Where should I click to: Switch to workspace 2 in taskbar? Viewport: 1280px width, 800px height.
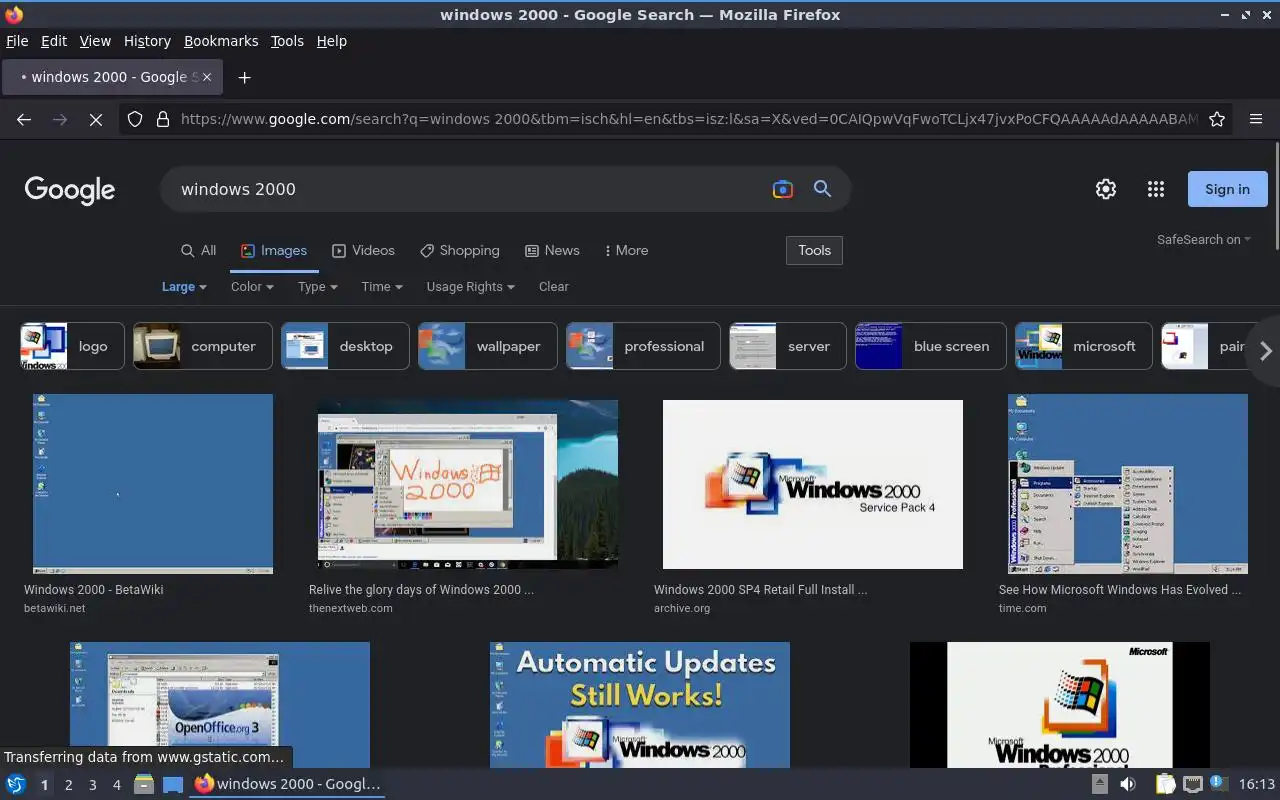[68, 785]
